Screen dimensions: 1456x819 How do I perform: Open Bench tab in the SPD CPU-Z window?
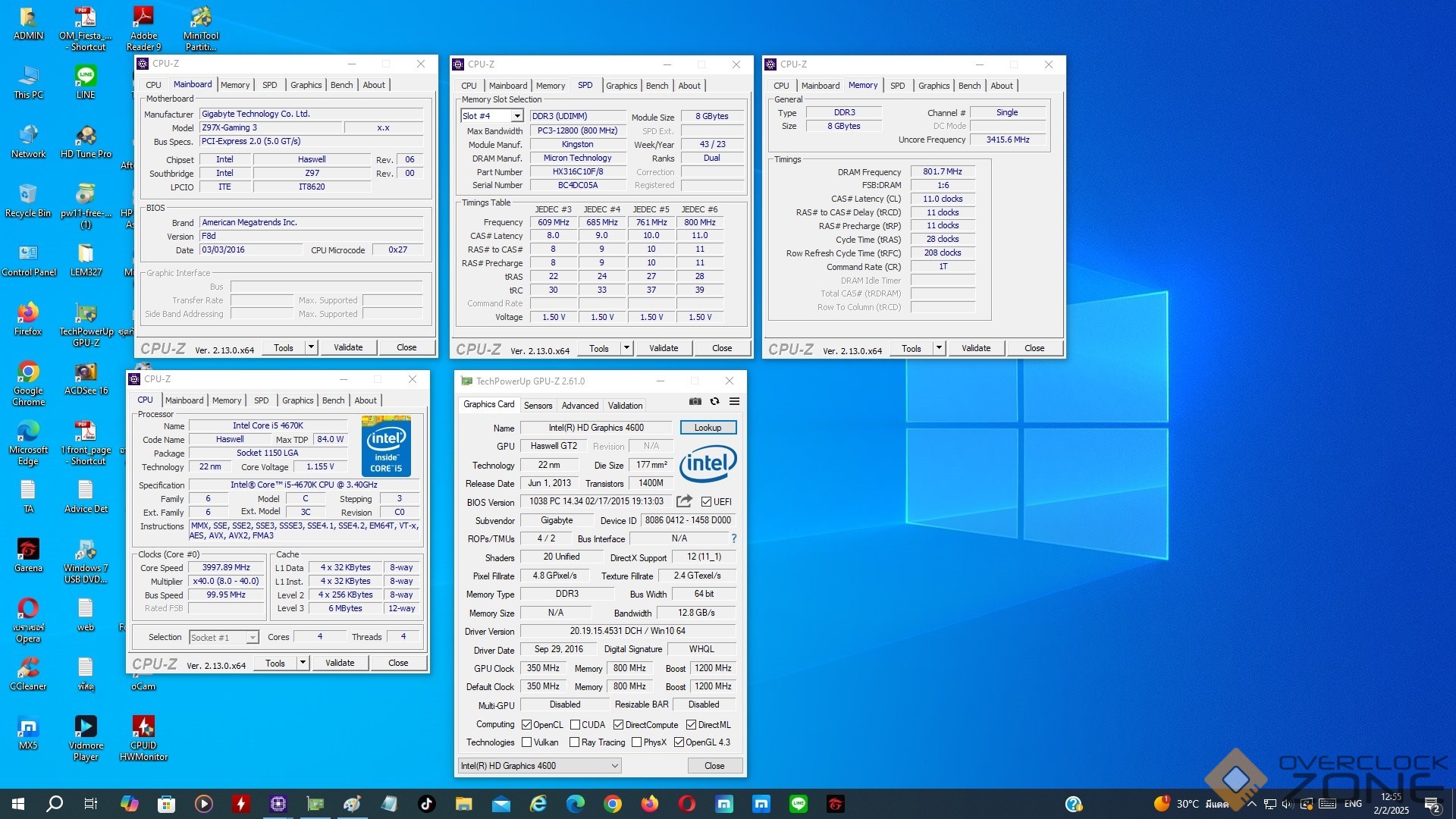pos(657,86)
